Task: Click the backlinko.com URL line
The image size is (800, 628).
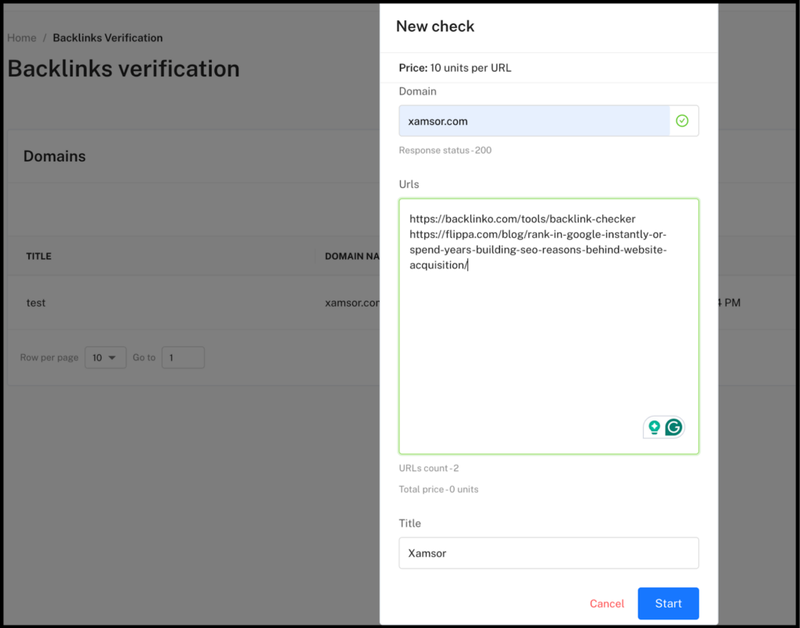Action: click(522, 219)
